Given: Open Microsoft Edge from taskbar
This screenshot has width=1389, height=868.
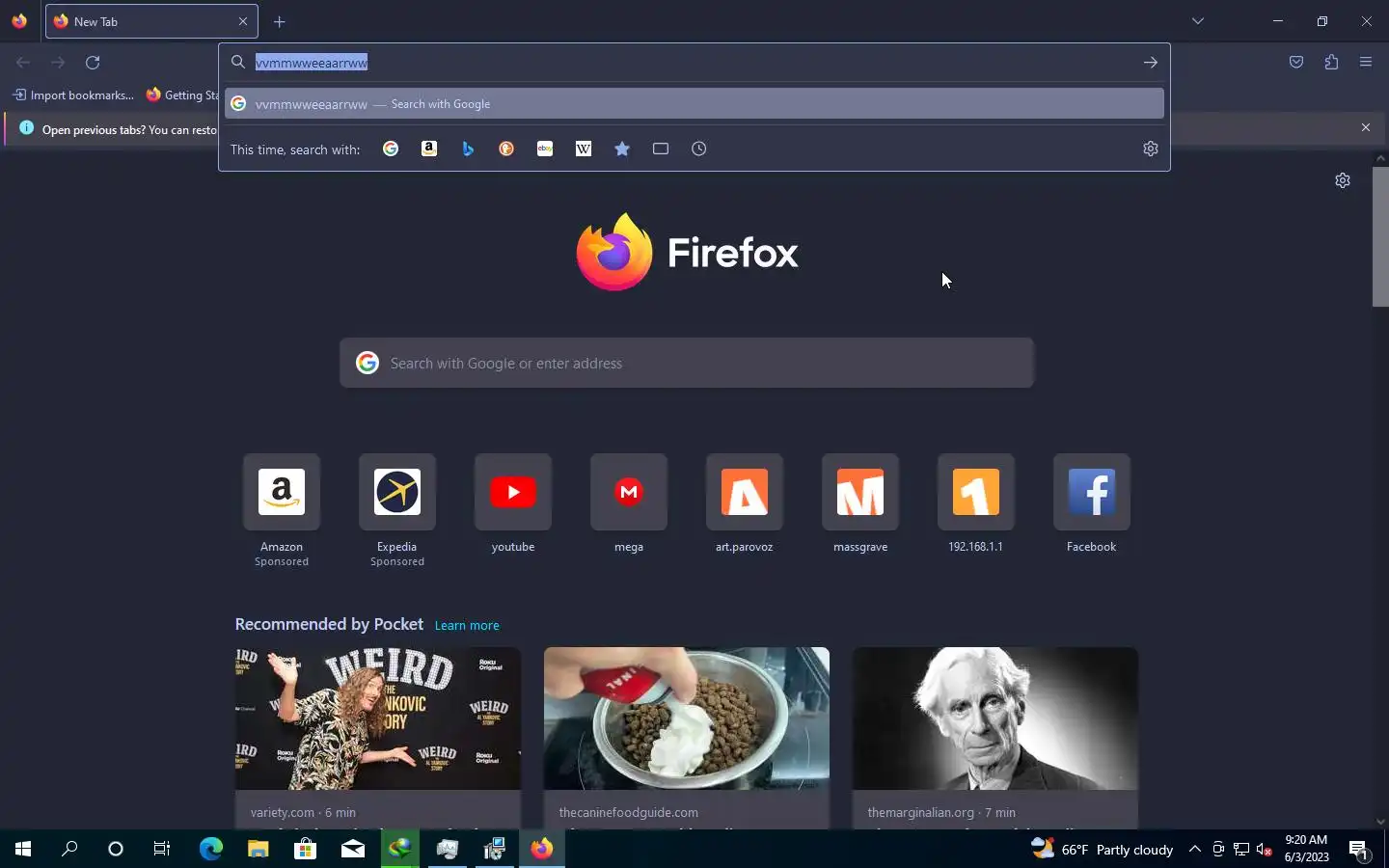Looking at the screenshot, I should [210, 849].
